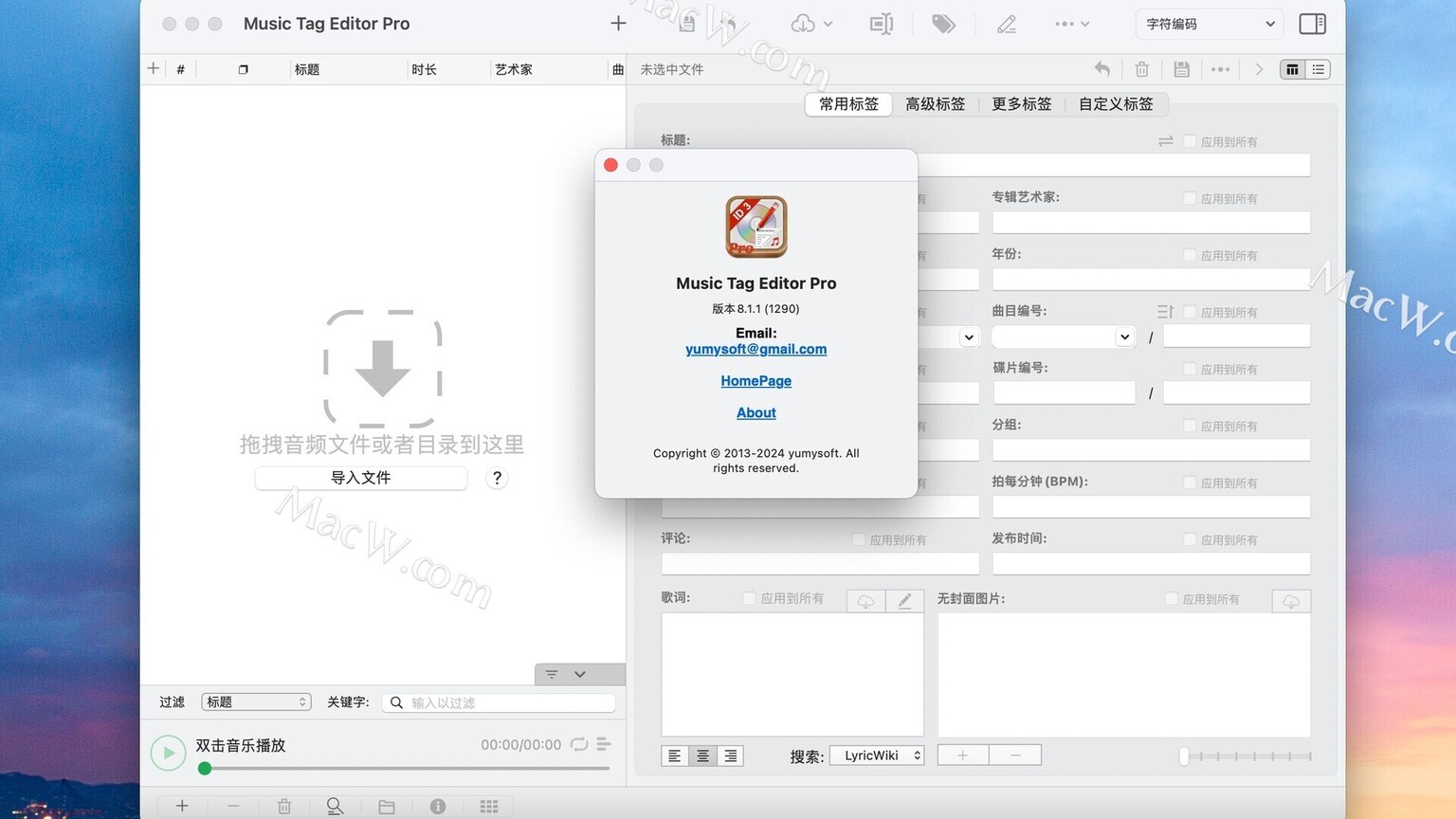Click the repeat loop icon in player
This screenshot has width=1456, height=819.
coord(579,744)
